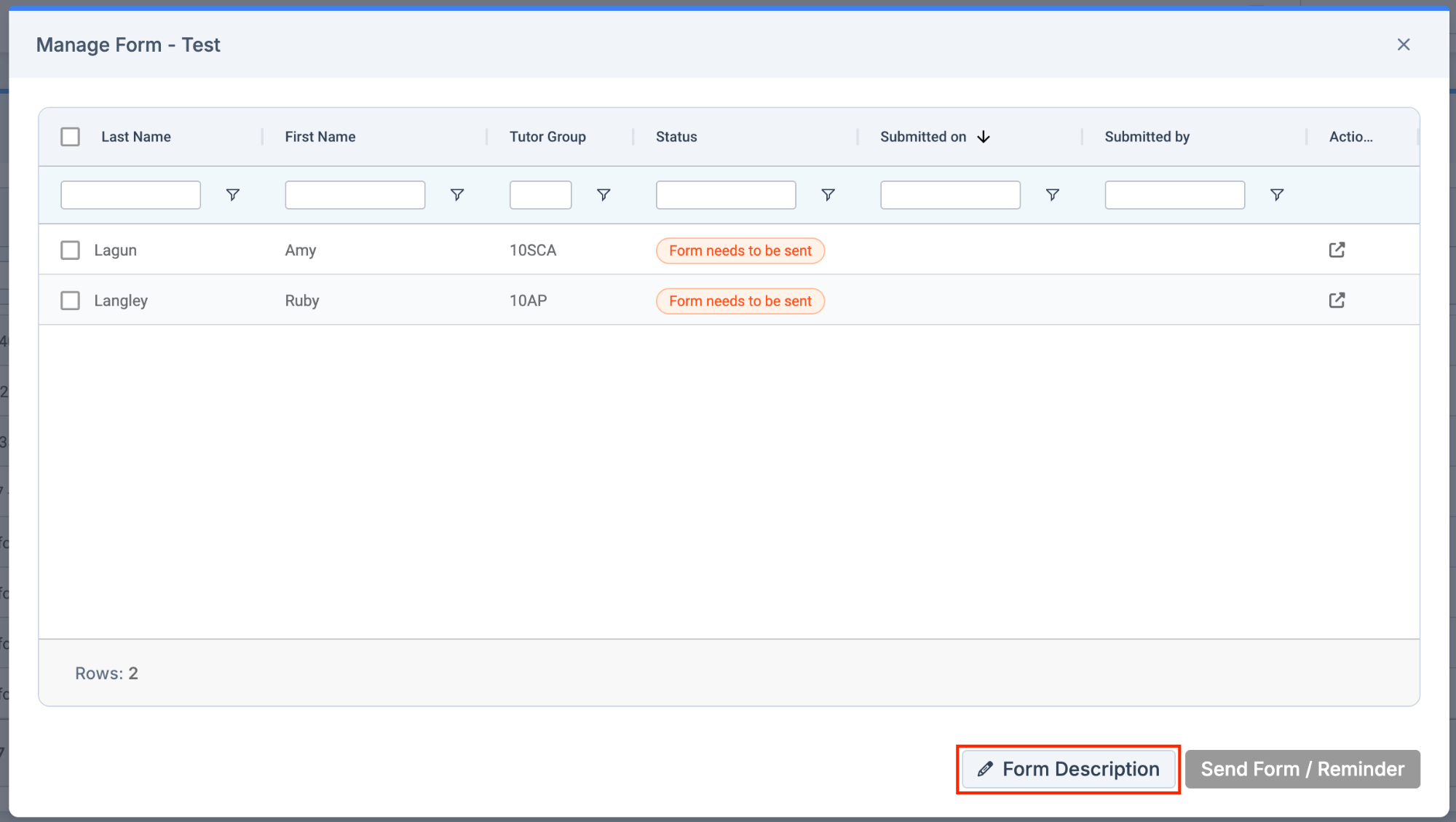Click the Form Description button
This screenshot has height=822, width=1456.
1067,769
